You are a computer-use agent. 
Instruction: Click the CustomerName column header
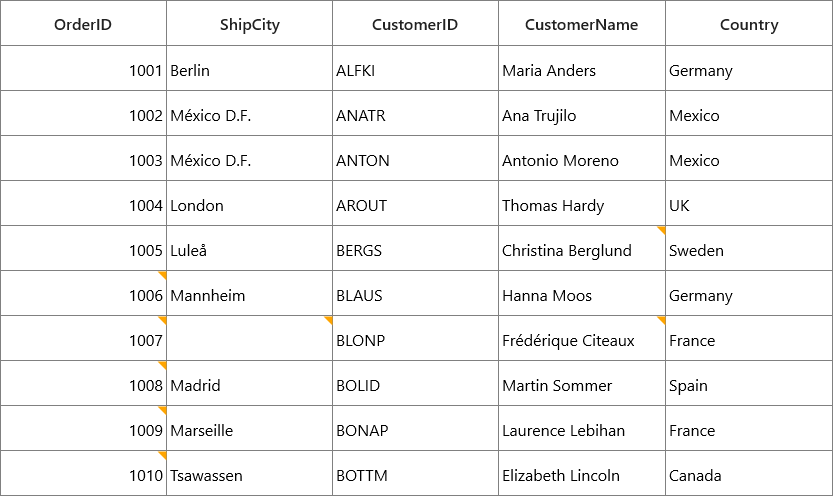pyautogui.click(x=582, y=23)
